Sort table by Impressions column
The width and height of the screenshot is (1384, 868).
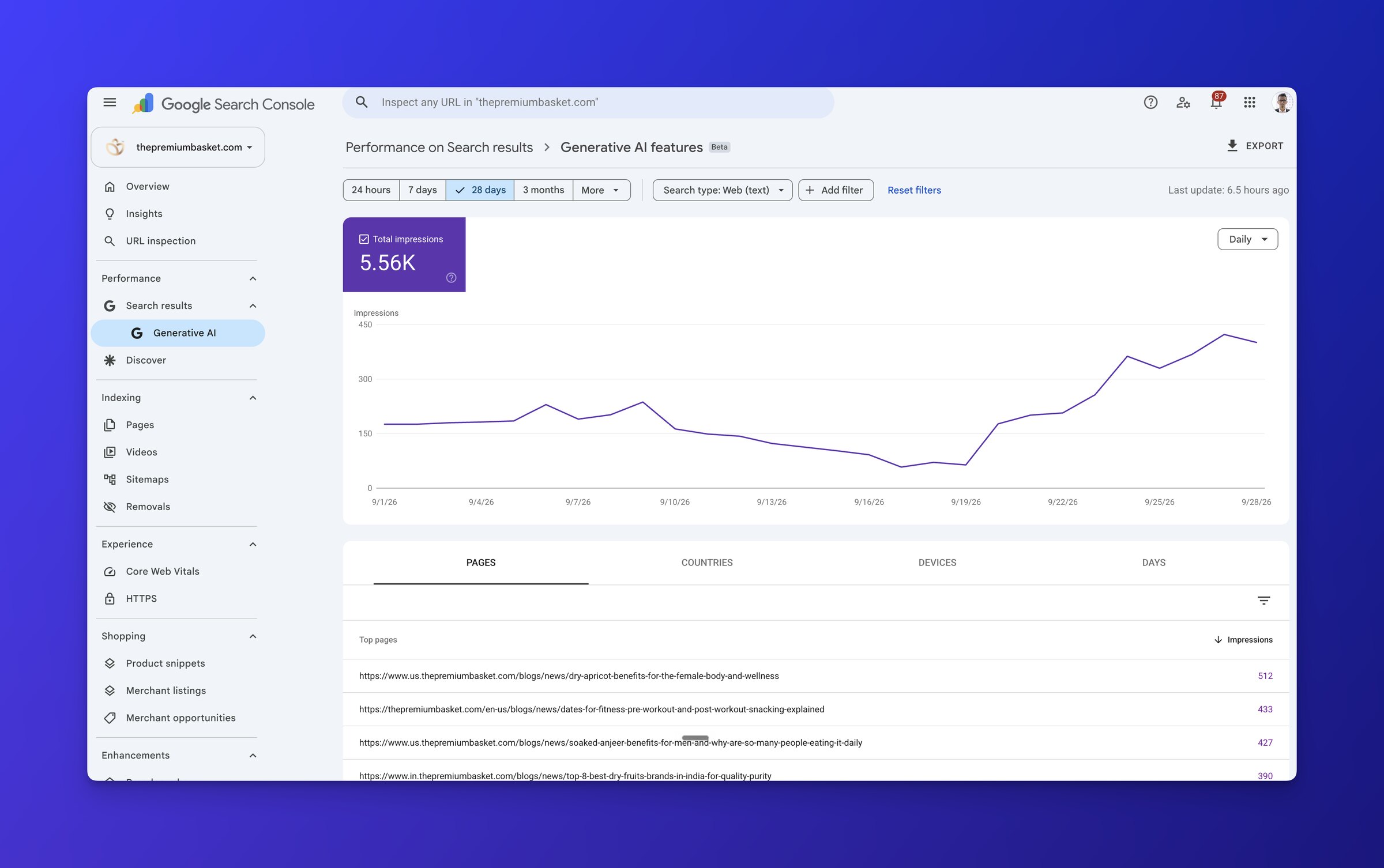pos(1243,640)
